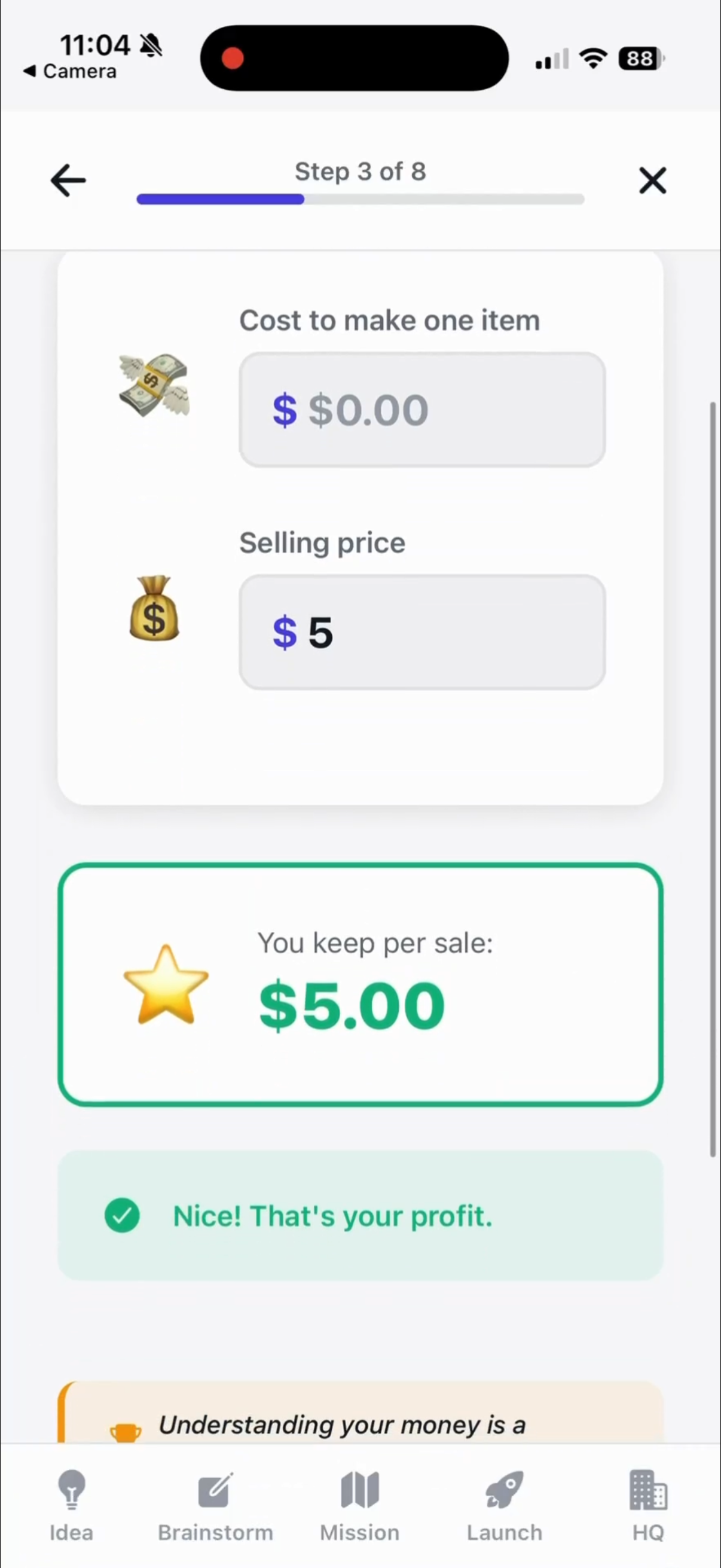Go back using the left arrow
This screenshot has height=1568, width=721.
click(x=68, y=180)
